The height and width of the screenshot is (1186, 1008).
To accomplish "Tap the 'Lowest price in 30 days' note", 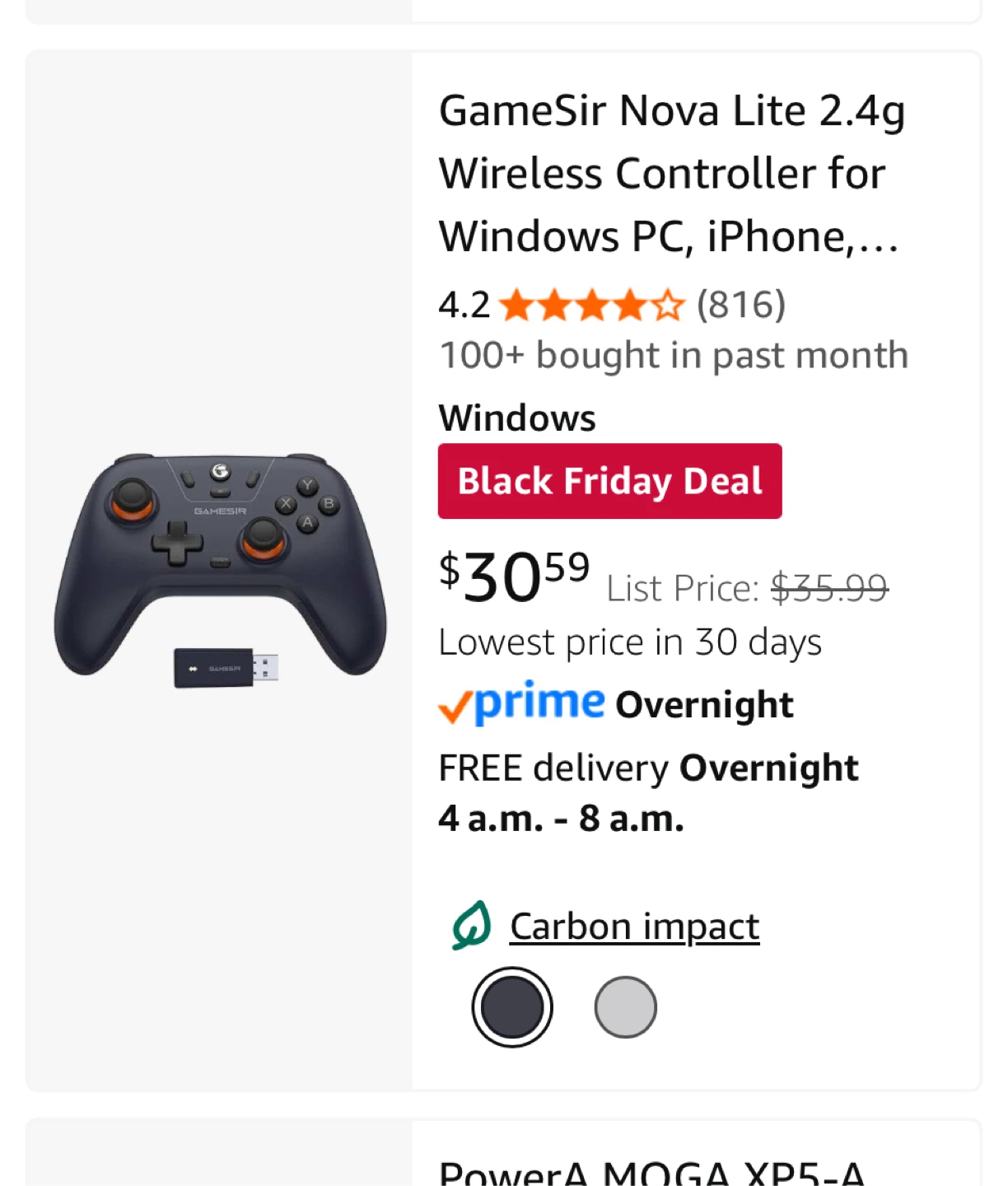I will click(630, 642).
